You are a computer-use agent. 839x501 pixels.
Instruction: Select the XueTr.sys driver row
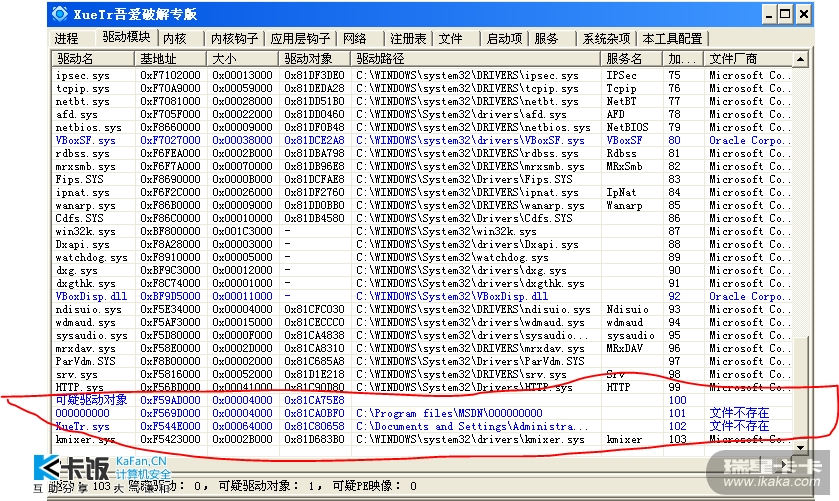pos(422,426)
